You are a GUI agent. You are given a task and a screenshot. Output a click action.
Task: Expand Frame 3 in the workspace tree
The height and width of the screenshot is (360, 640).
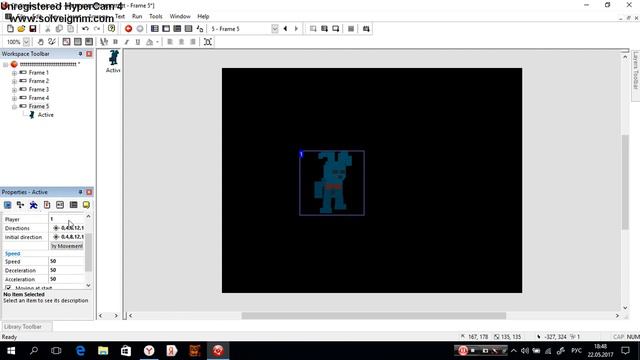coord(14,90)
